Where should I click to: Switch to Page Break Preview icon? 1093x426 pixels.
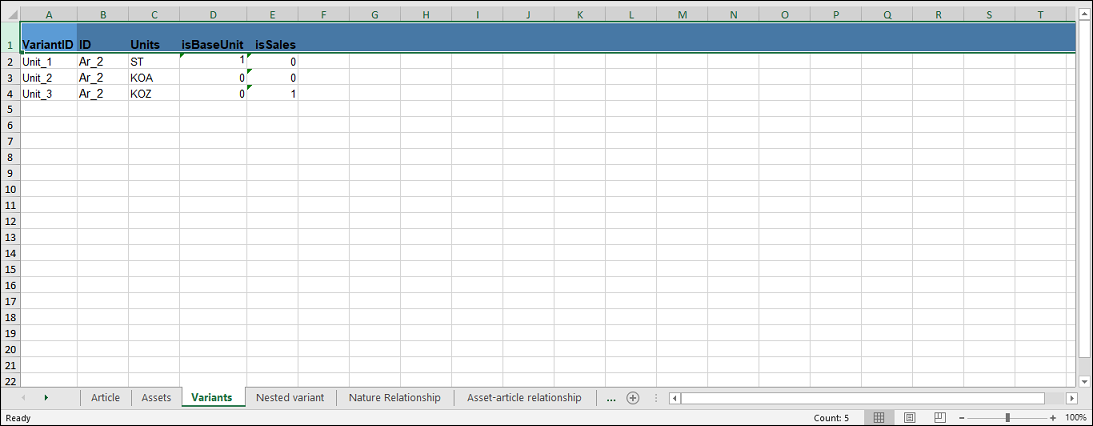point(940,418)
